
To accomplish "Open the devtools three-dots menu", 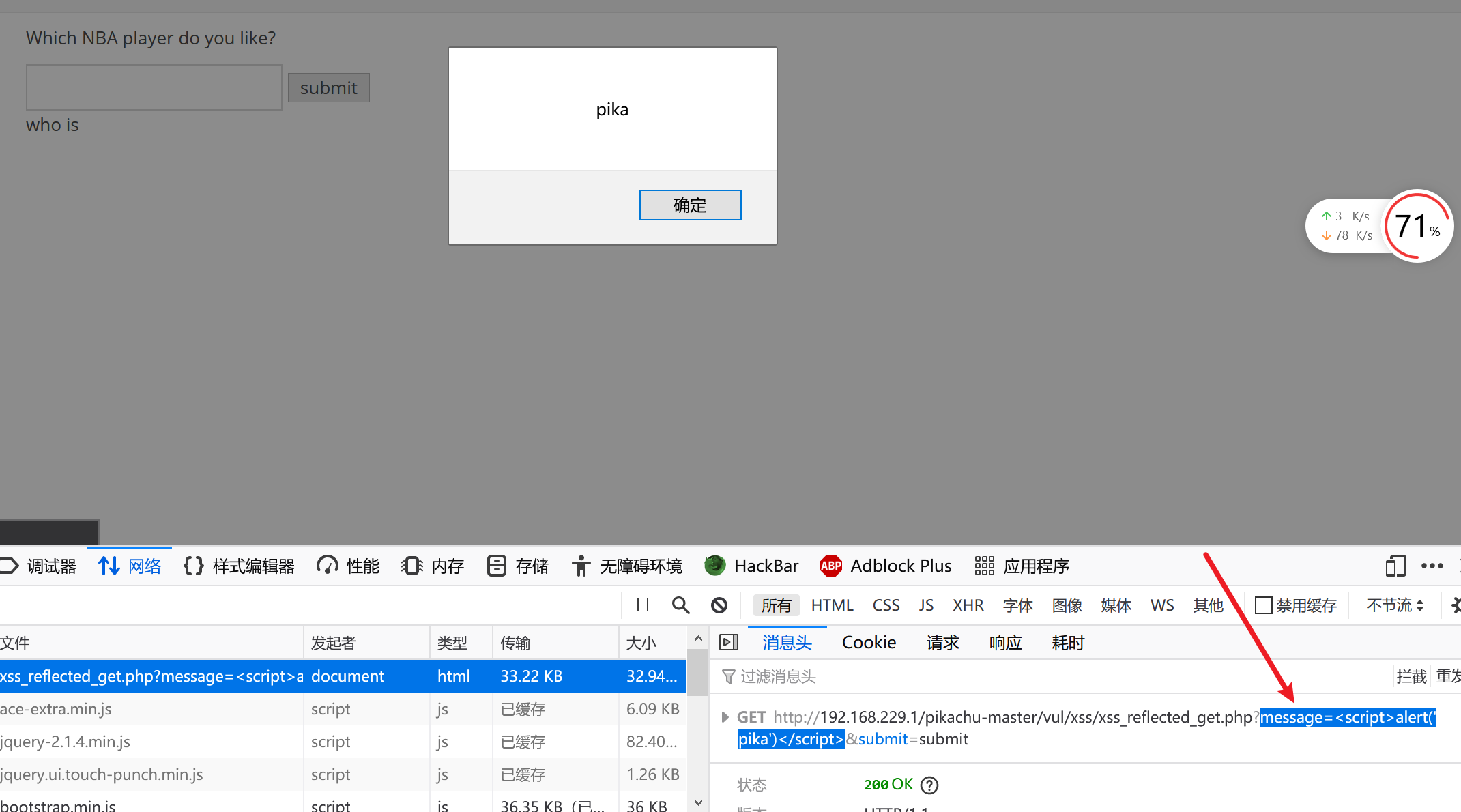I will coord(1432,566).
